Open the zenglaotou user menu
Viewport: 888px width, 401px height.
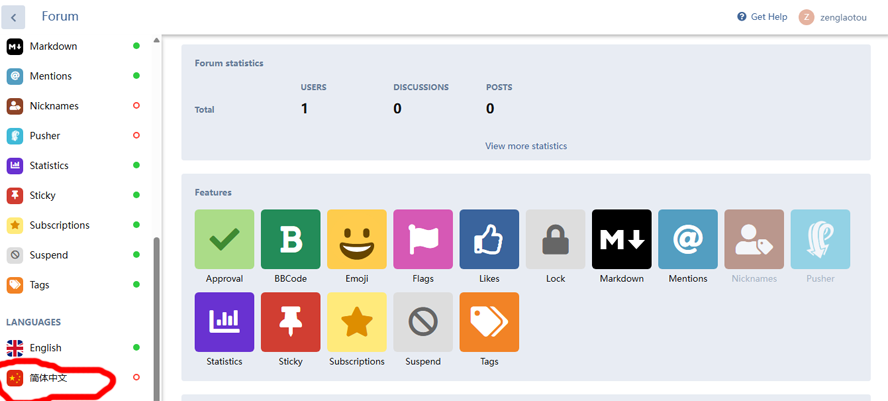point(832,17)
